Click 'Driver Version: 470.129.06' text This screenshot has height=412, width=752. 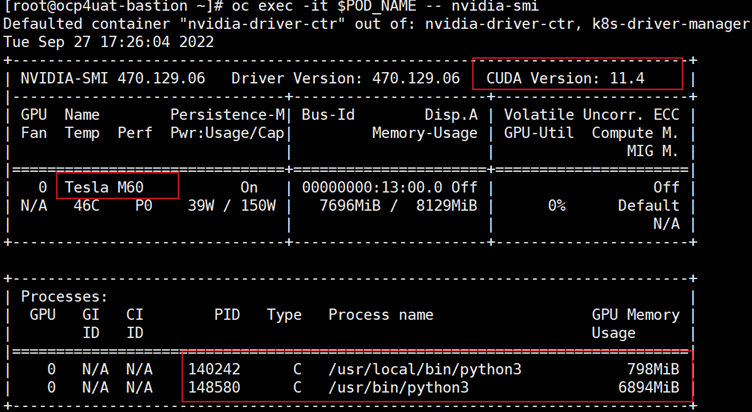[x=345, y=78]
